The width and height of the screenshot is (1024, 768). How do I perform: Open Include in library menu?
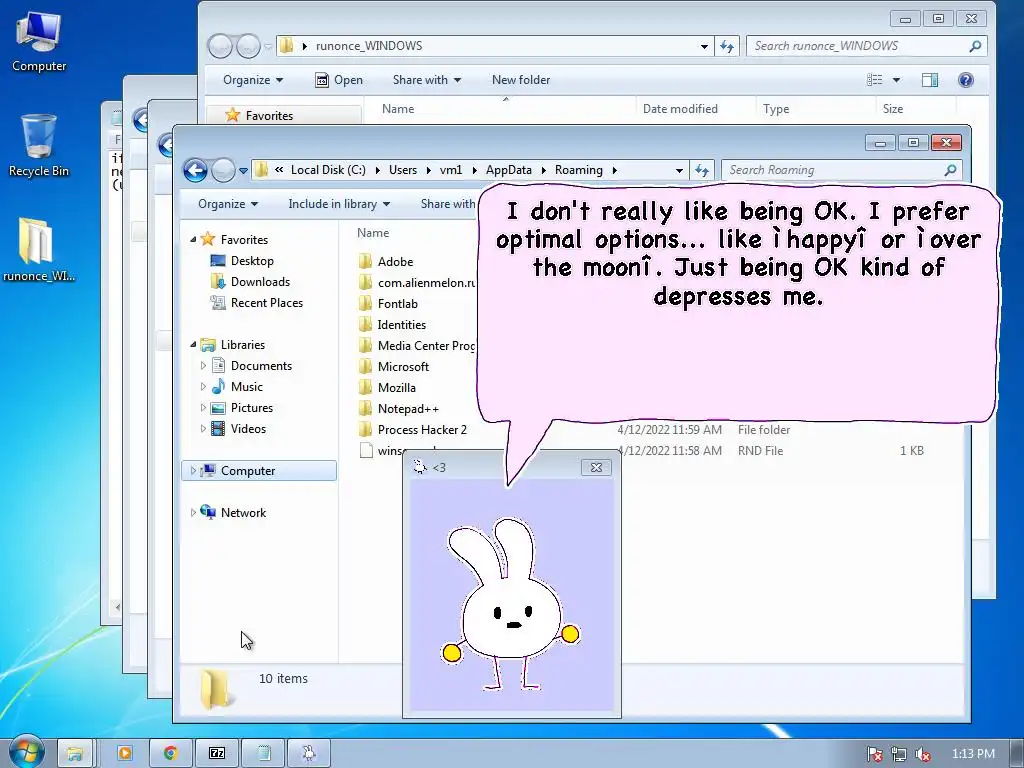(x=339, y=204)
